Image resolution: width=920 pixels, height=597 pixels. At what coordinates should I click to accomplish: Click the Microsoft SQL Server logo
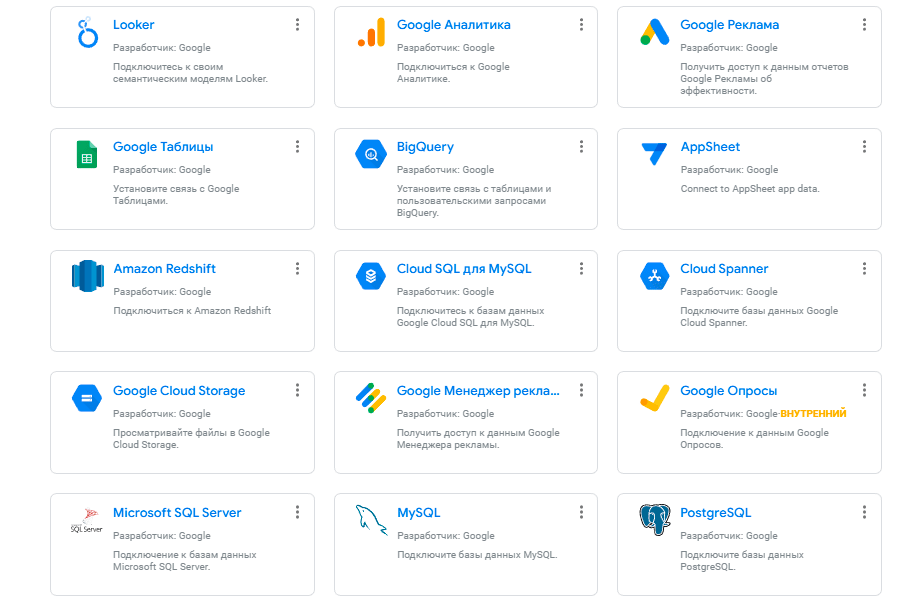pos(87,520)
